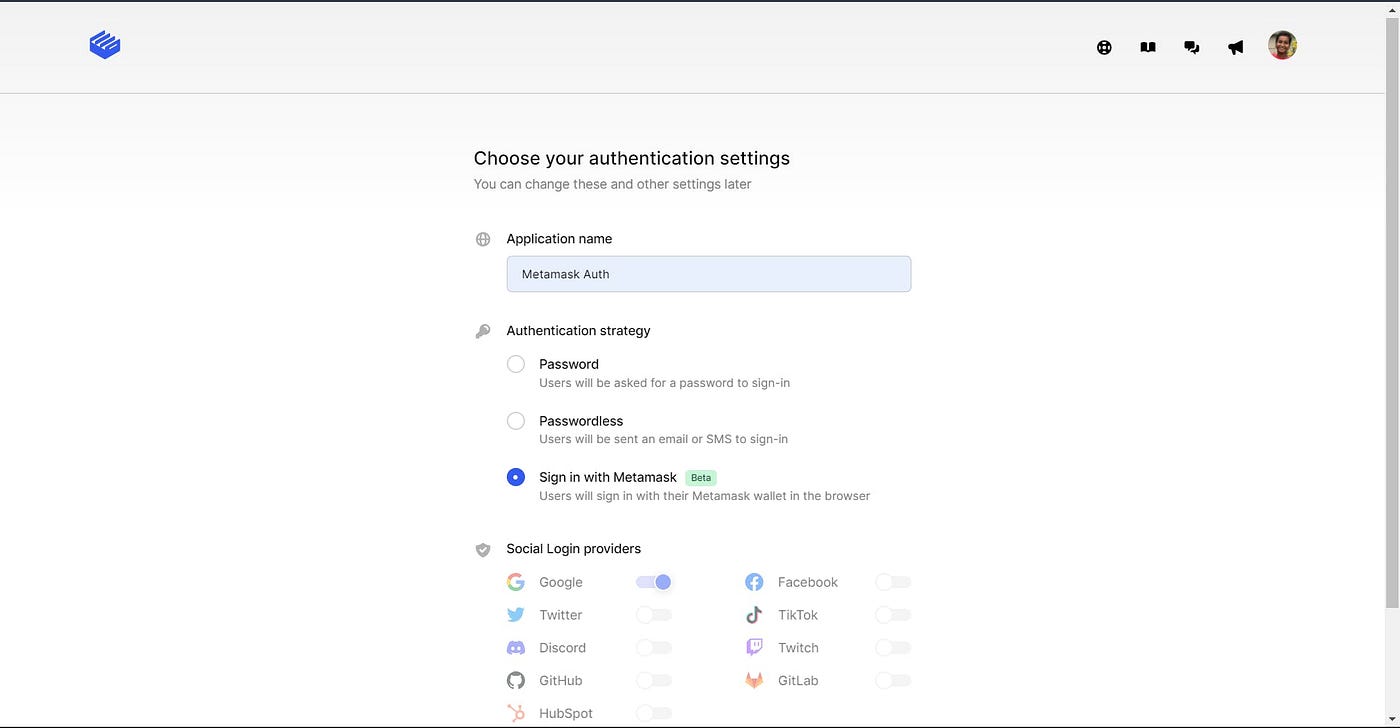Click the Facebook logo icon
Viewport: 1400px width, 728px height.
pos(754,582)
